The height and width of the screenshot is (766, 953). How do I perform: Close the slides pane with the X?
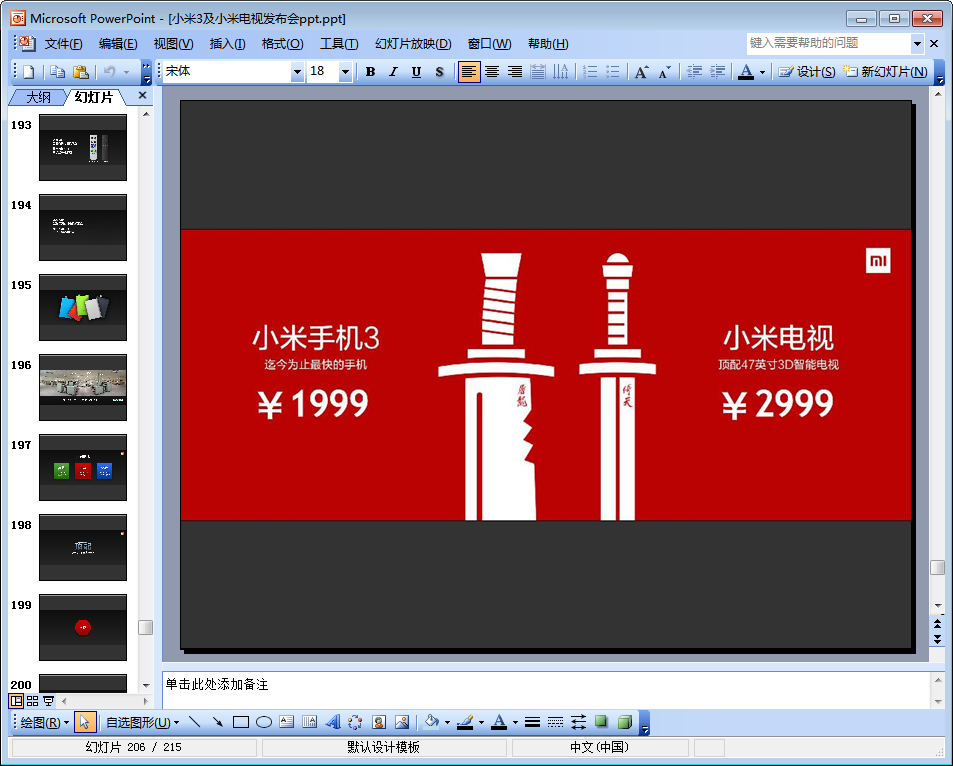pyautogui.click(x=142, y=95)
